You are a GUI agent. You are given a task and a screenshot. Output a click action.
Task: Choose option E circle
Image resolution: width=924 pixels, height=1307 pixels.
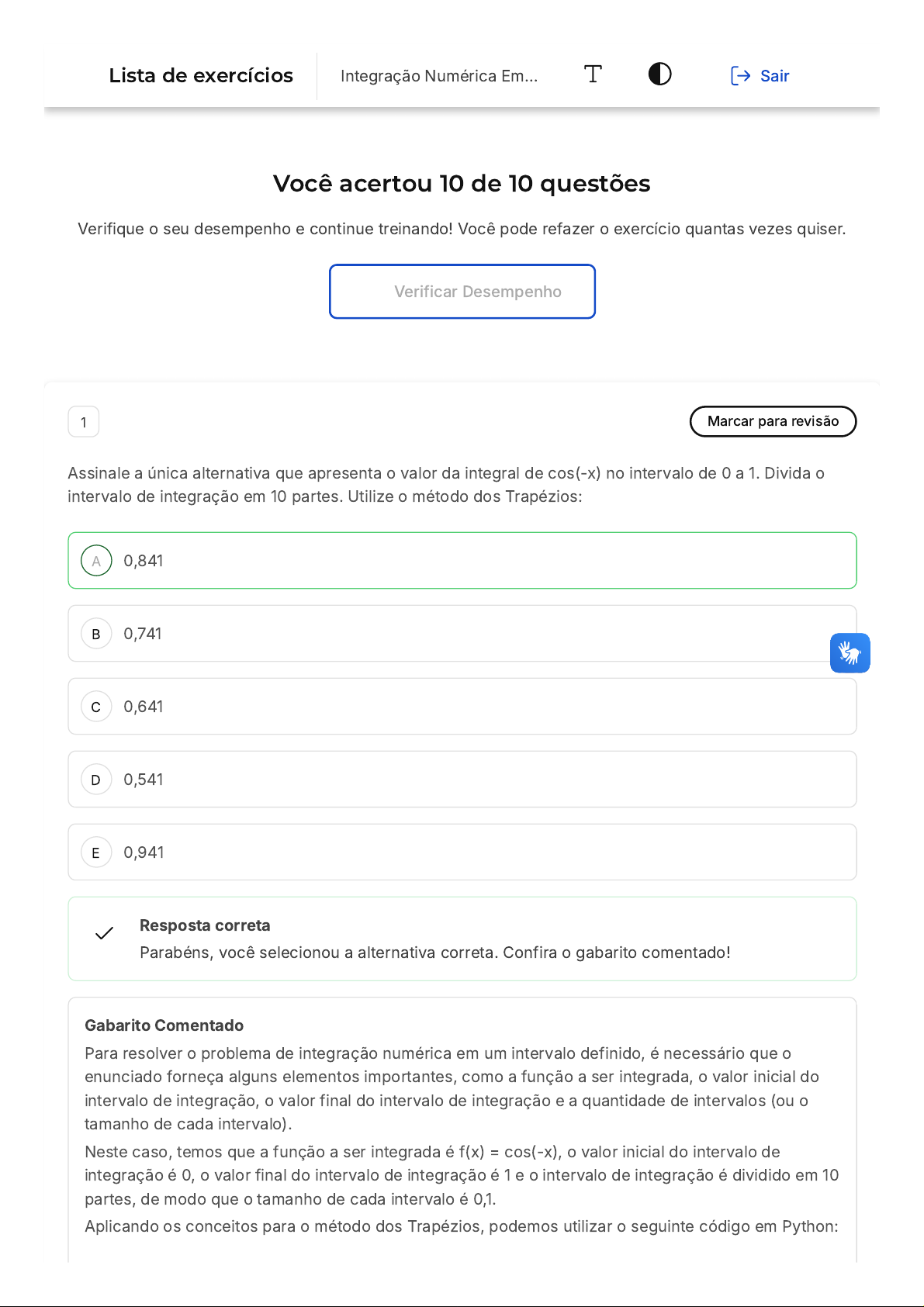click(x=96, y=852)
